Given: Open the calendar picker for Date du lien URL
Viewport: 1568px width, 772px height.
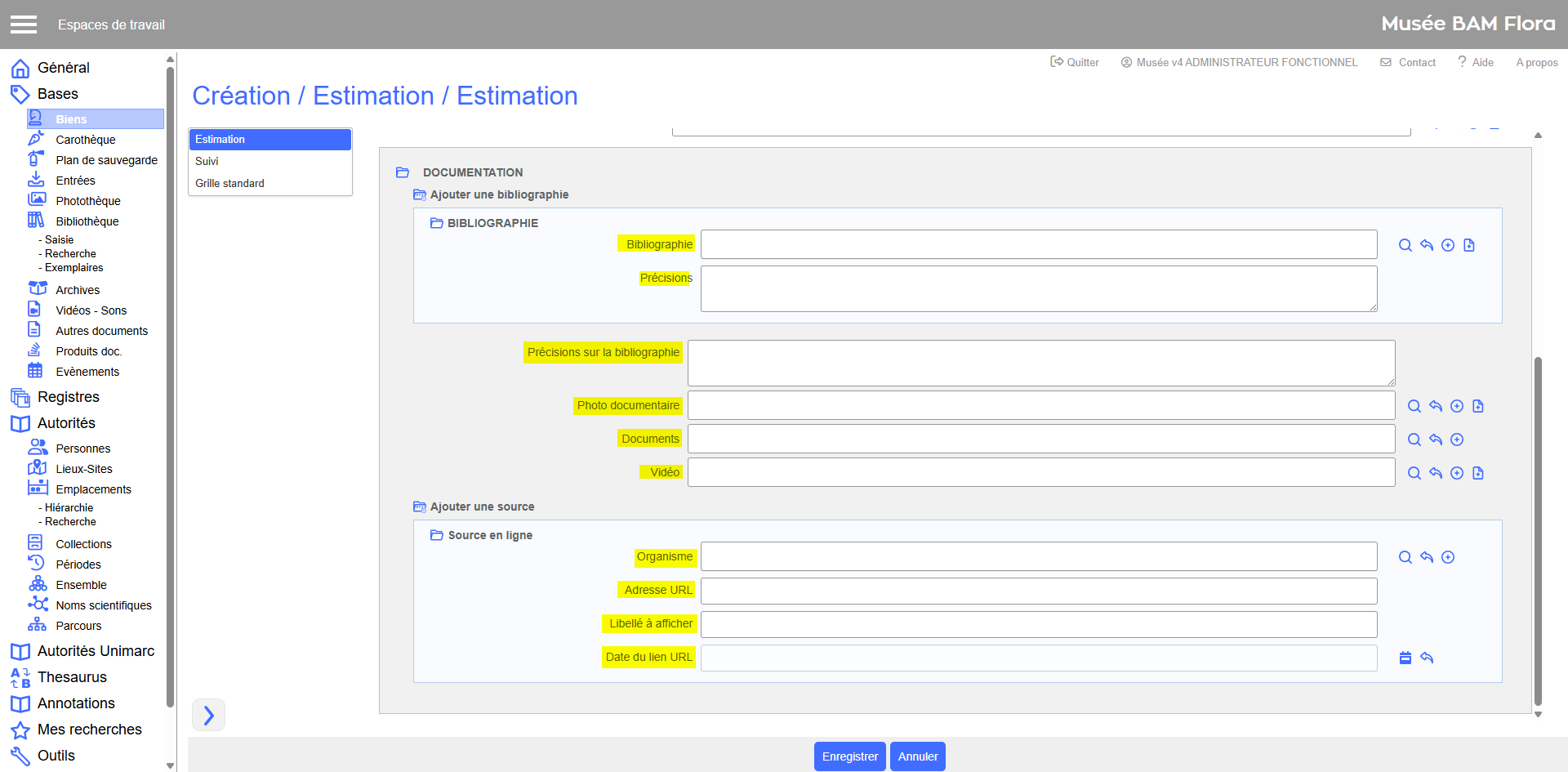Looking at the screenshot, I should pos(1405,658).
